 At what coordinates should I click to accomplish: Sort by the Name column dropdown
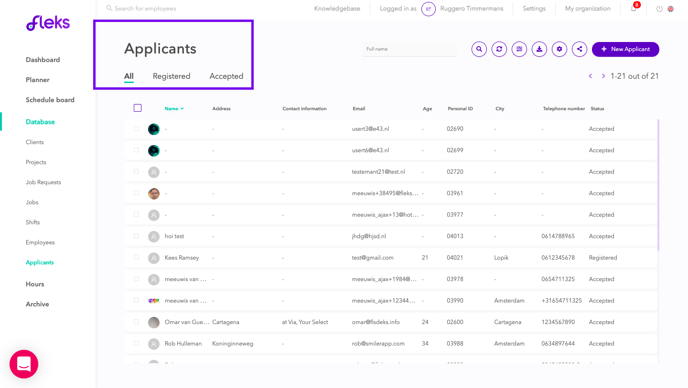[174, 108]
